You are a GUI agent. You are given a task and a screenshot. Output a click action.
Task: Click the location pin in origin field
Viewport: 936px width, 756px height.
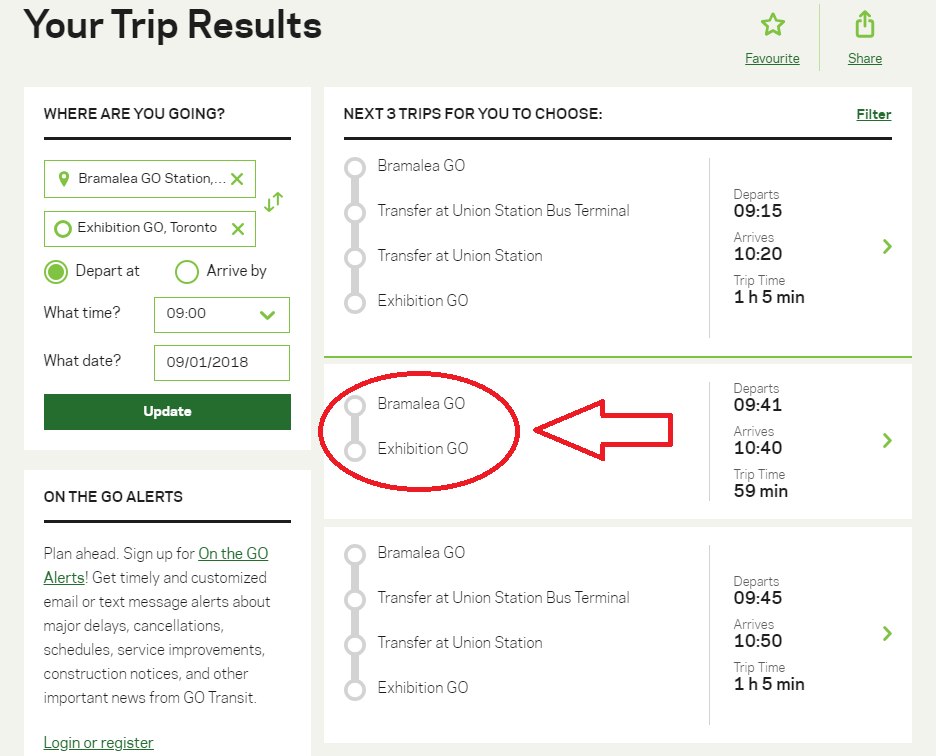click(x=64, y=179)
